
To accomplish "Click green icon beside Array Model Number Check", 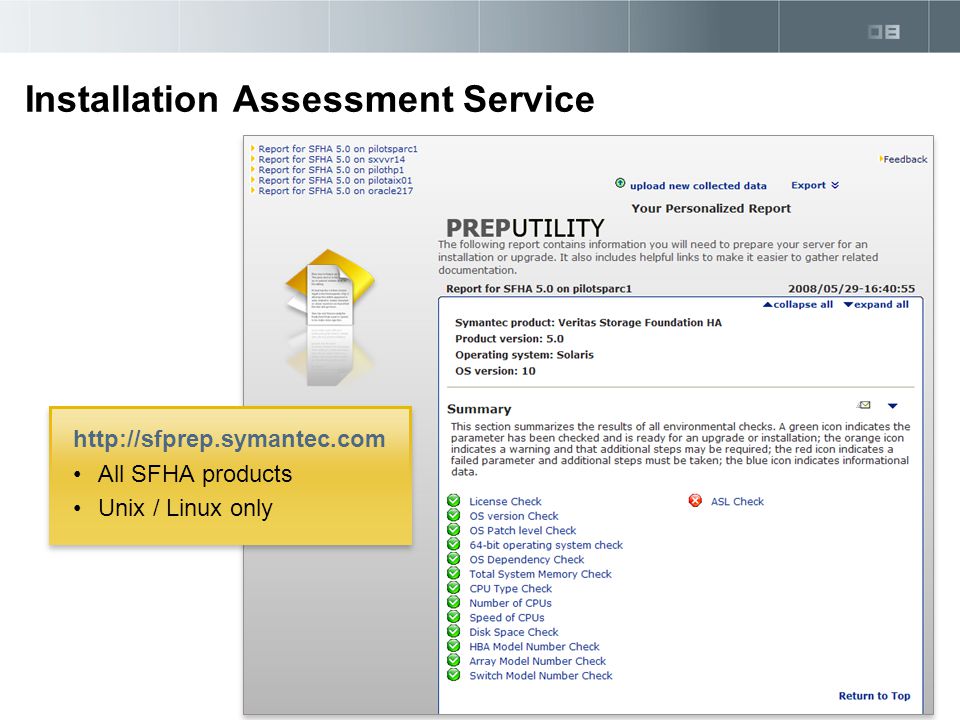I will coord(454,660).
